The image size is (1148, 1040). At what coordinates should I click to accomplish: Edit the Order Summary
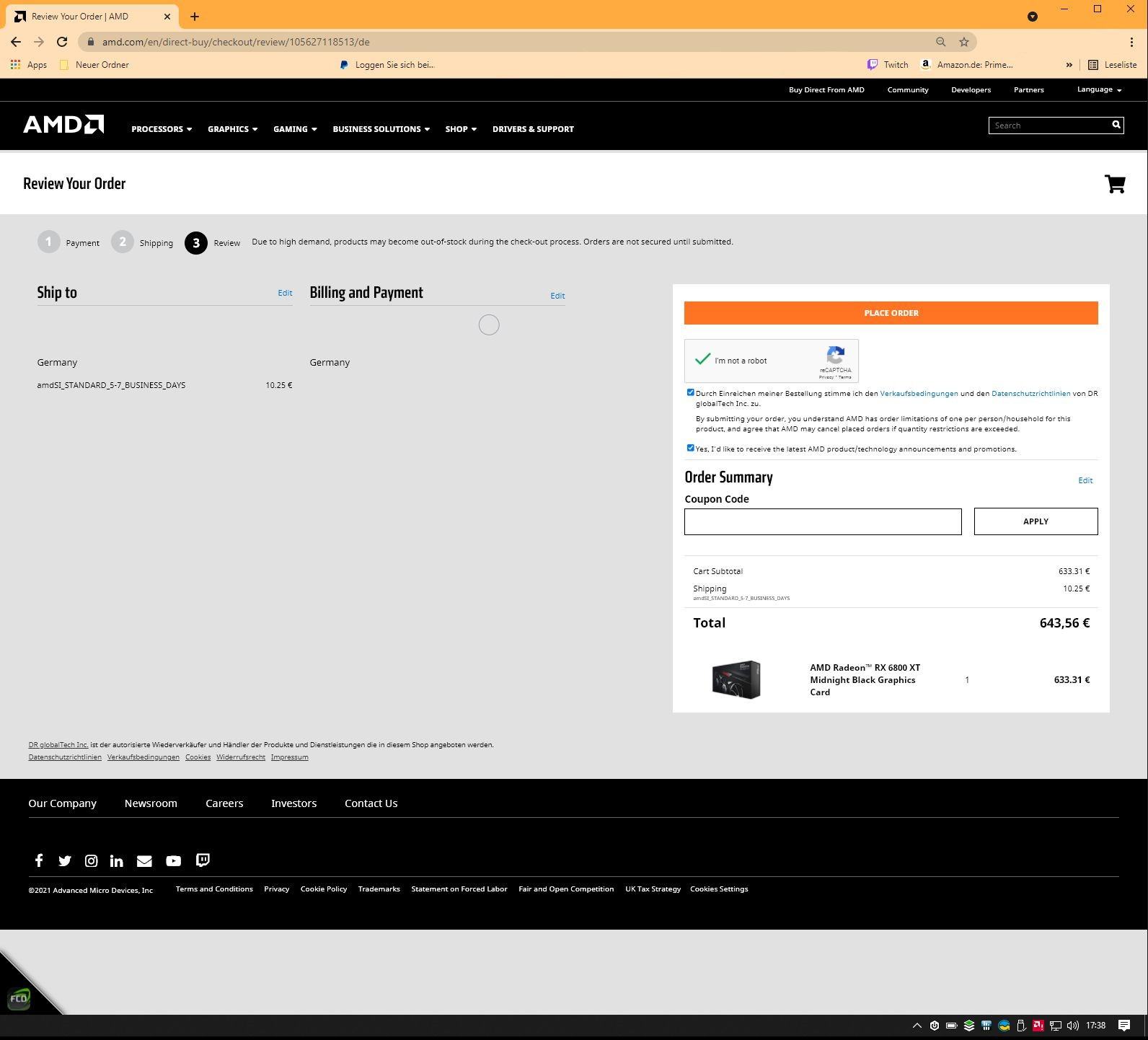[1085, 480]
